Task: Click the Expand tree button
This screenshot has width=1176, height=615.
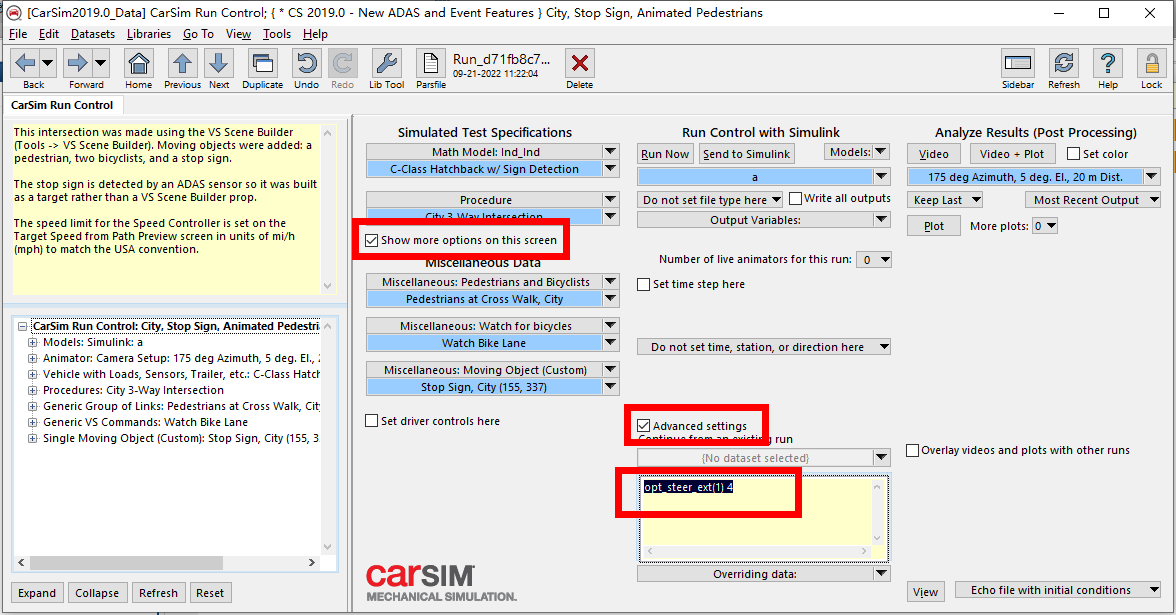Action: pos(37,592)
